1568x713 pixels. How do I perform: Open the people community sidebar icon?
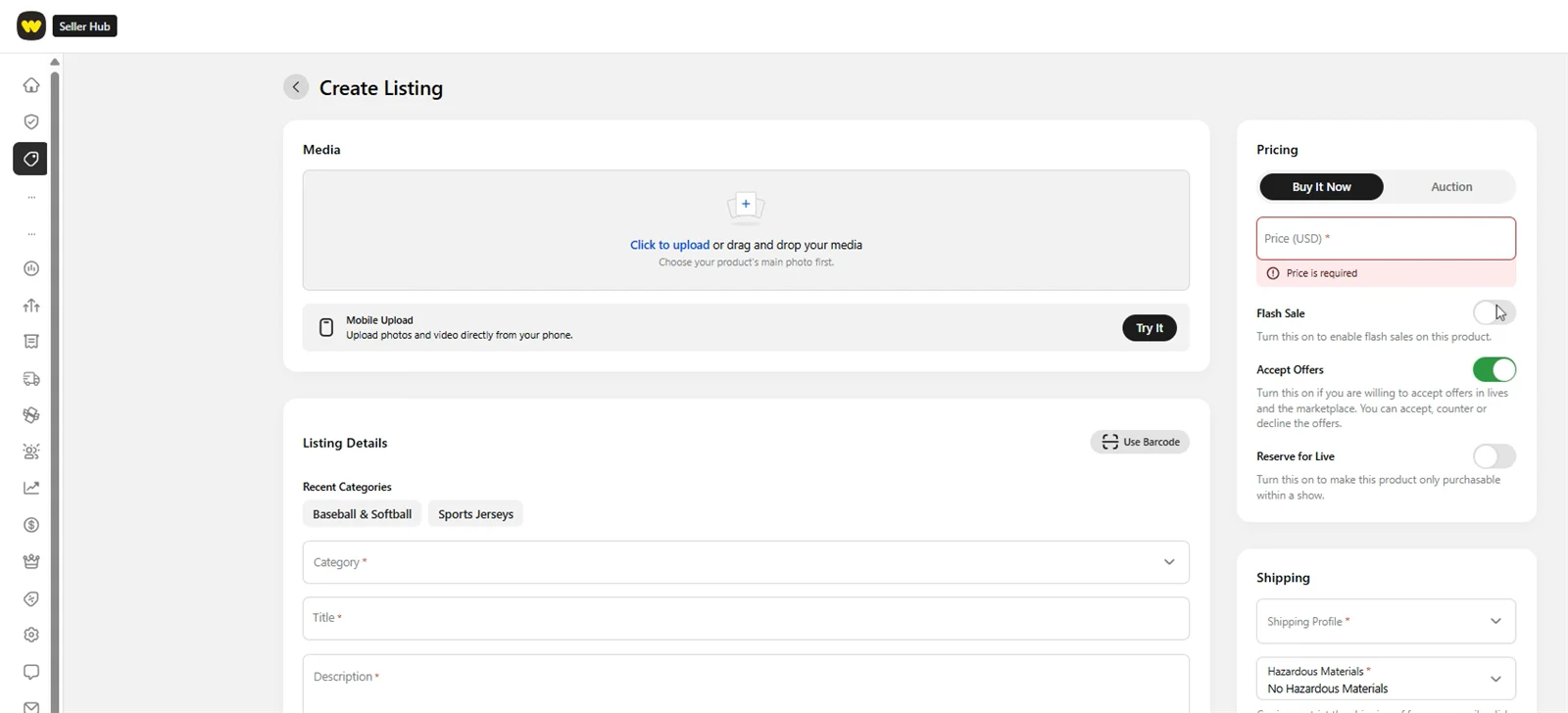[x=31, y=452]
